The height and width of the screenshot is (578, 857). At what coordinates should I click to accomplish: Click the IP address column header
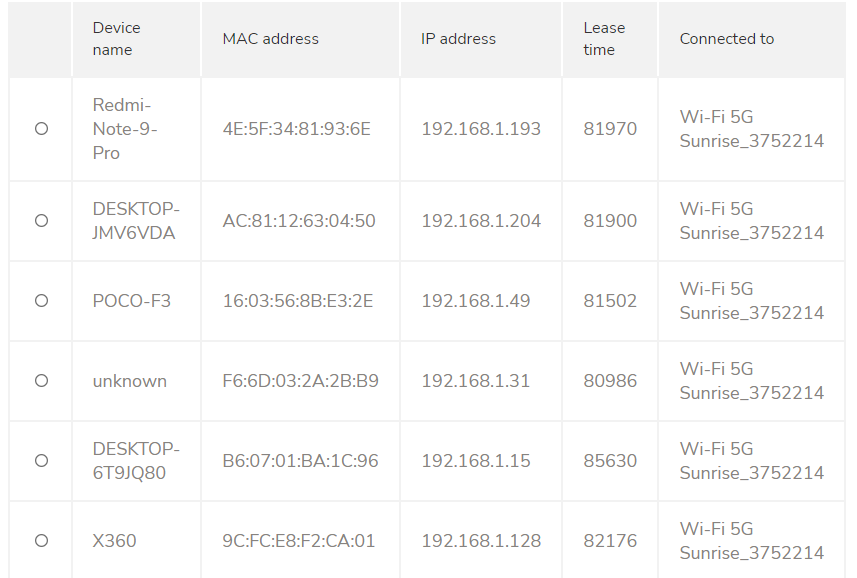point(458,39)
